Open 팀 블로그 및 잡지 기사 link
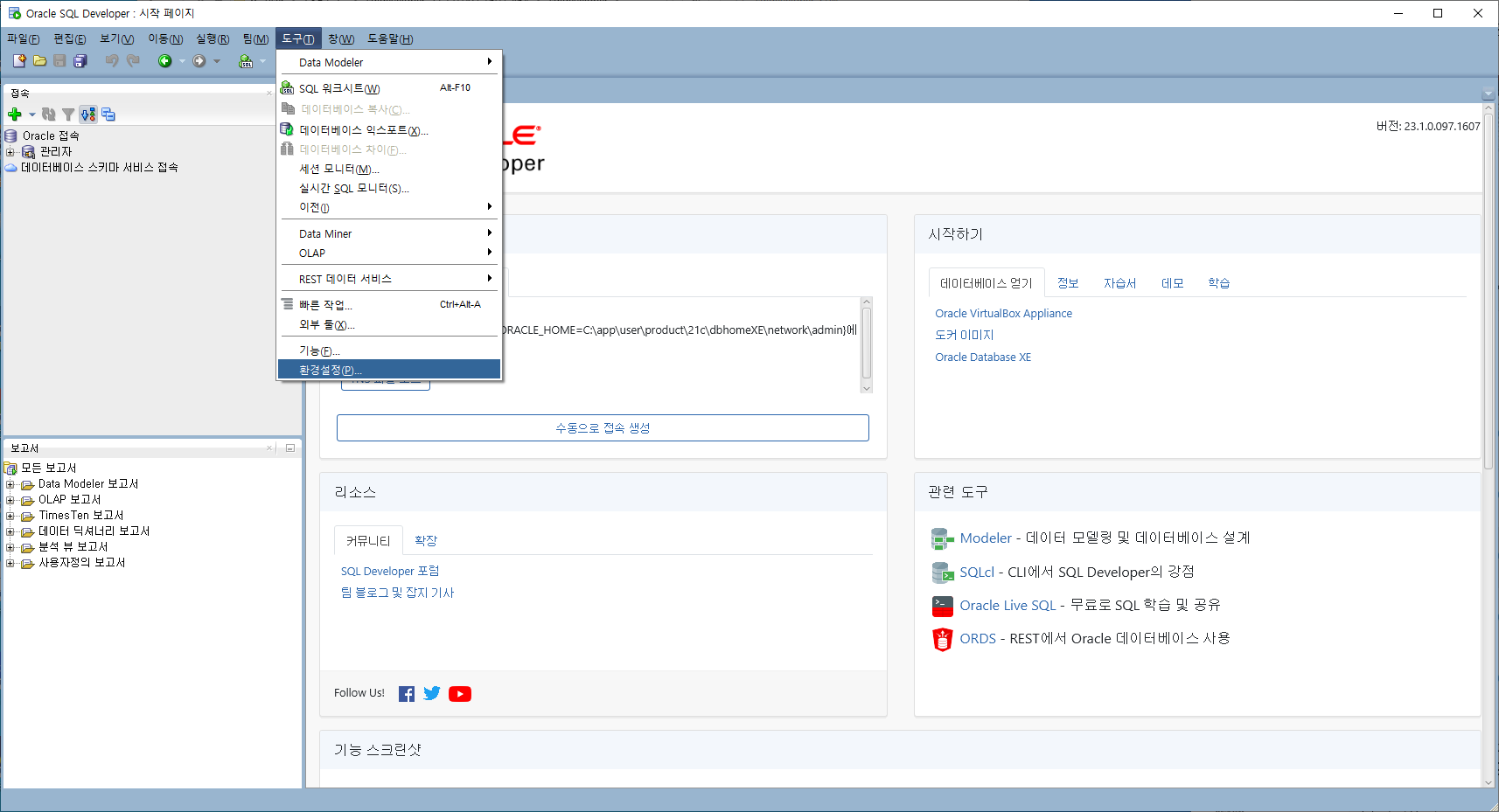Image resolution: width=1499 pixels, height=812 pixels. 398,593
